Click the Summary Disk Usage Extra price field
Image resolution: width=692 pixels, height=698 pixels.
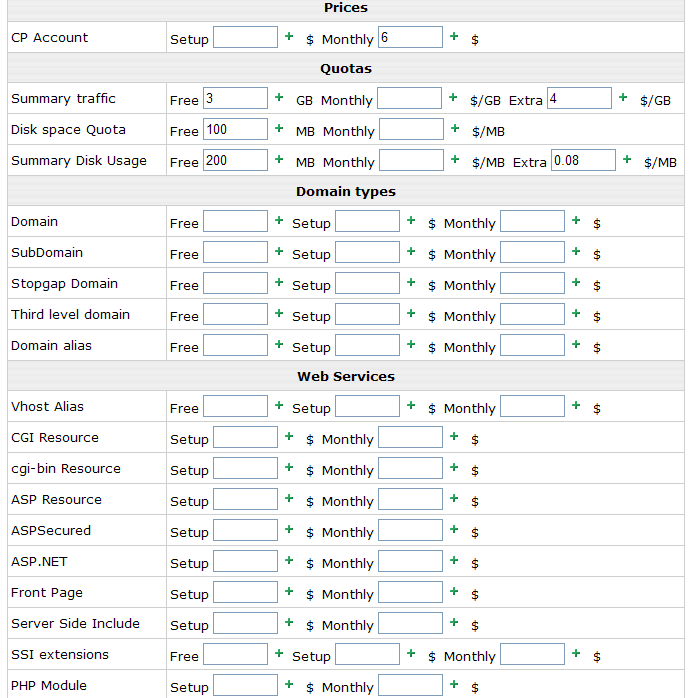click(583, 160)
